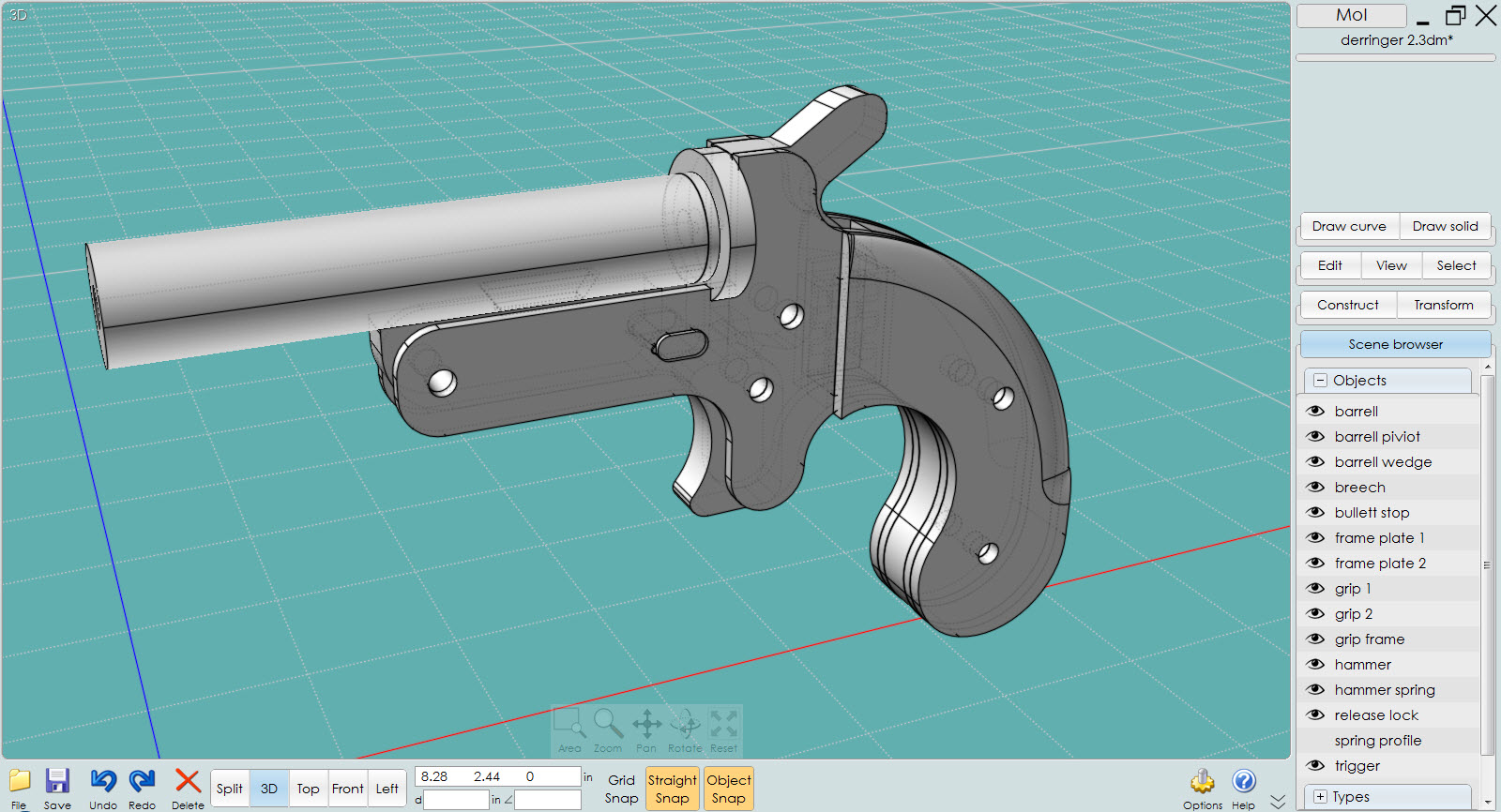
Task: Open the Construct palette tab
Action: pyautogui.click(x=1348, y=305)
